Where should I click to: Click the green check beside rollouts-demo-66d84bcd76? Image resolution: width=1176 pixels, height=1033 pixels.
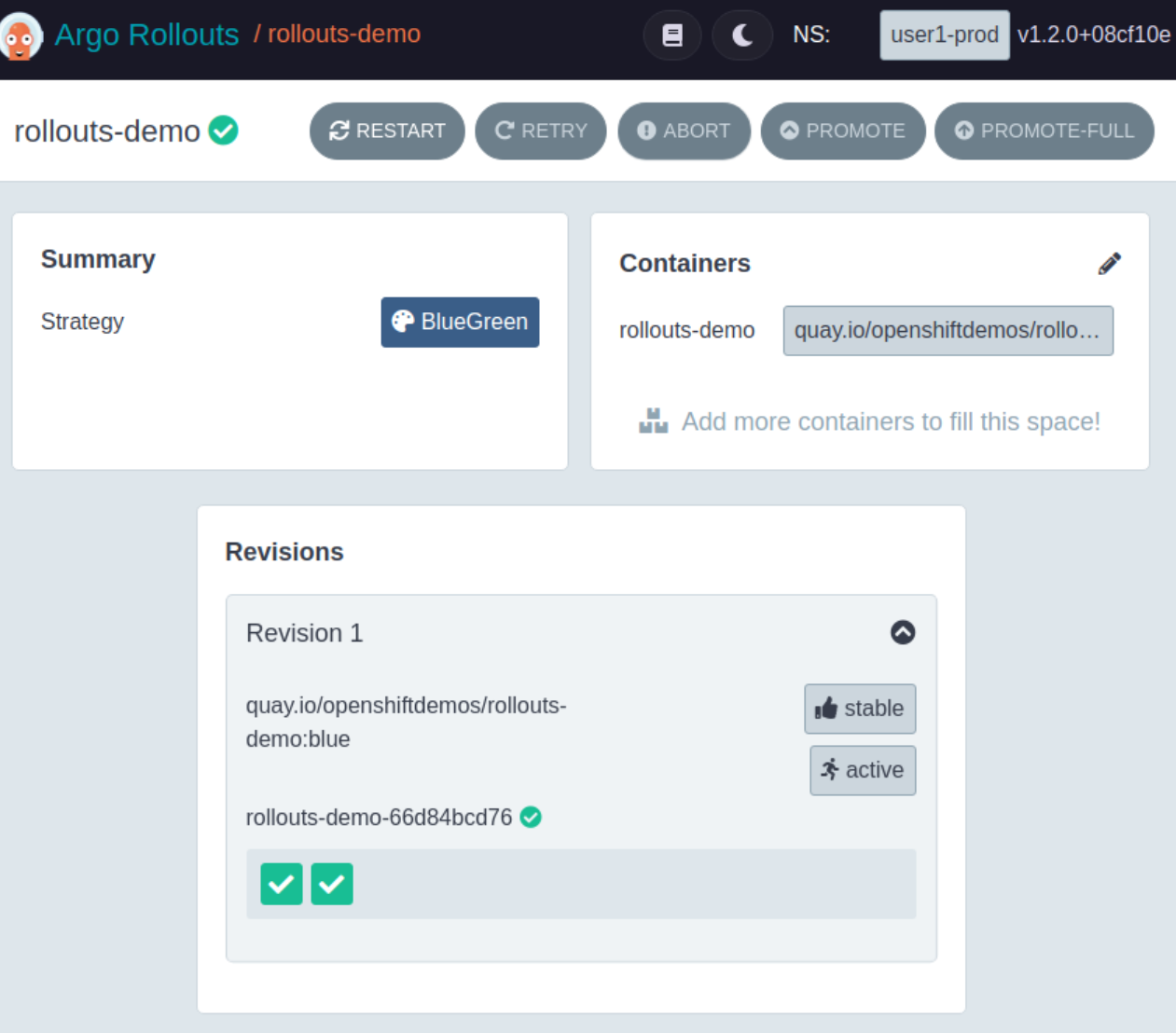531,818
